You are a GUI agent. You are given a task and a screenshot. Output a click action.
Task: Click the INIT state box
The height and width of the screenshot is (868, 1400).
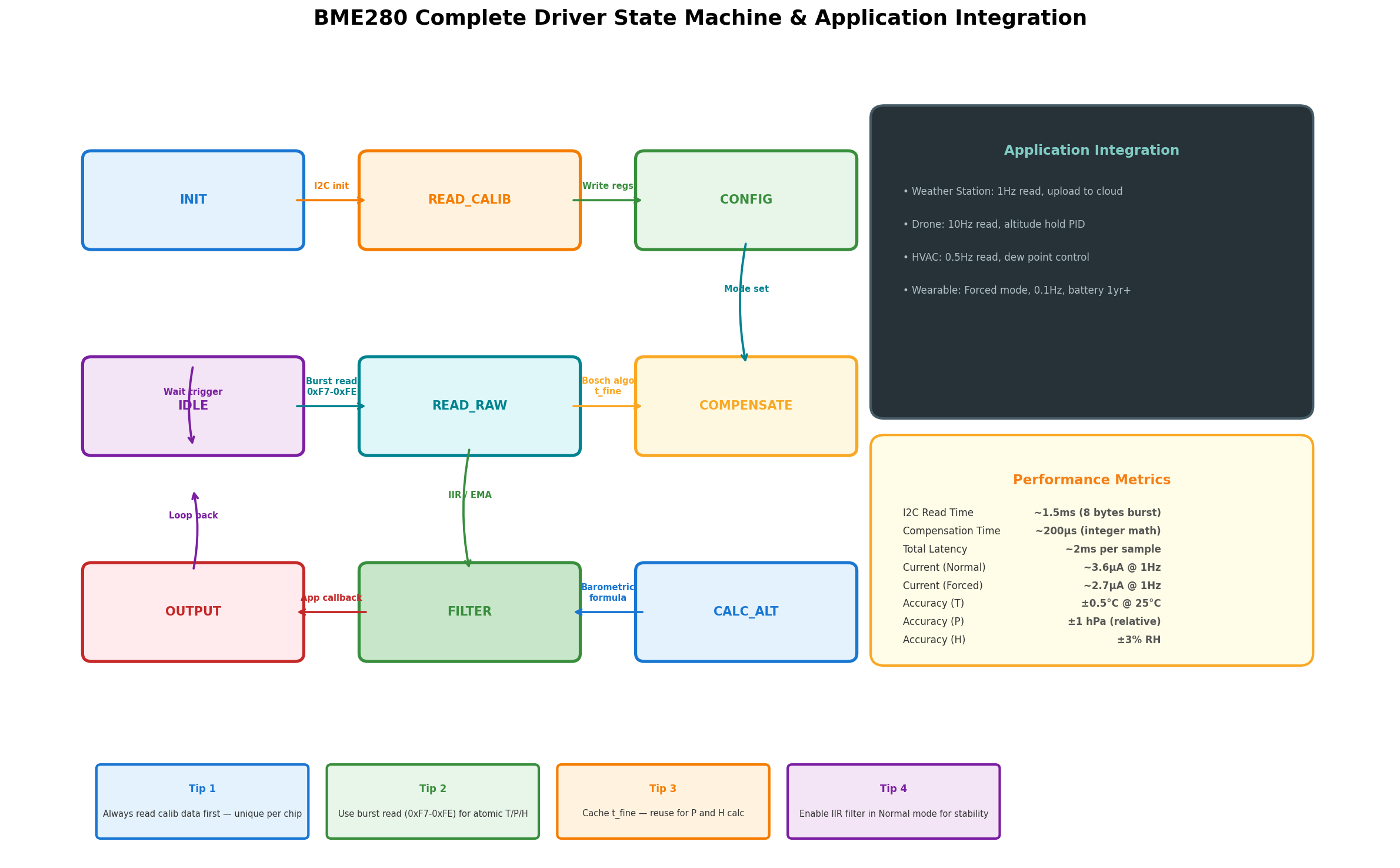(193, 200)
